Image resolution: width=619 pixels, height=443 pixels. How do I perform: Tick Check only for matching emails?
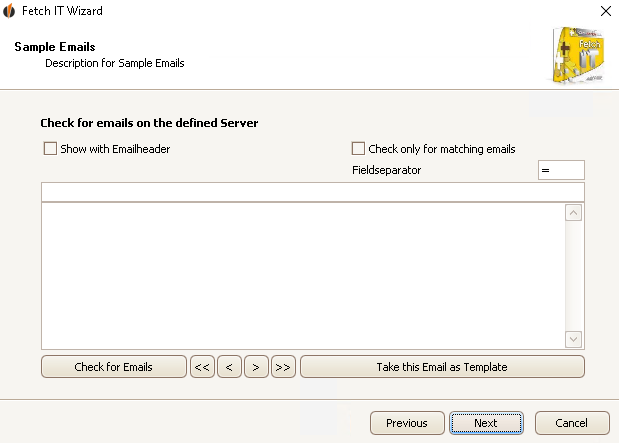click(x=358, y=149)
